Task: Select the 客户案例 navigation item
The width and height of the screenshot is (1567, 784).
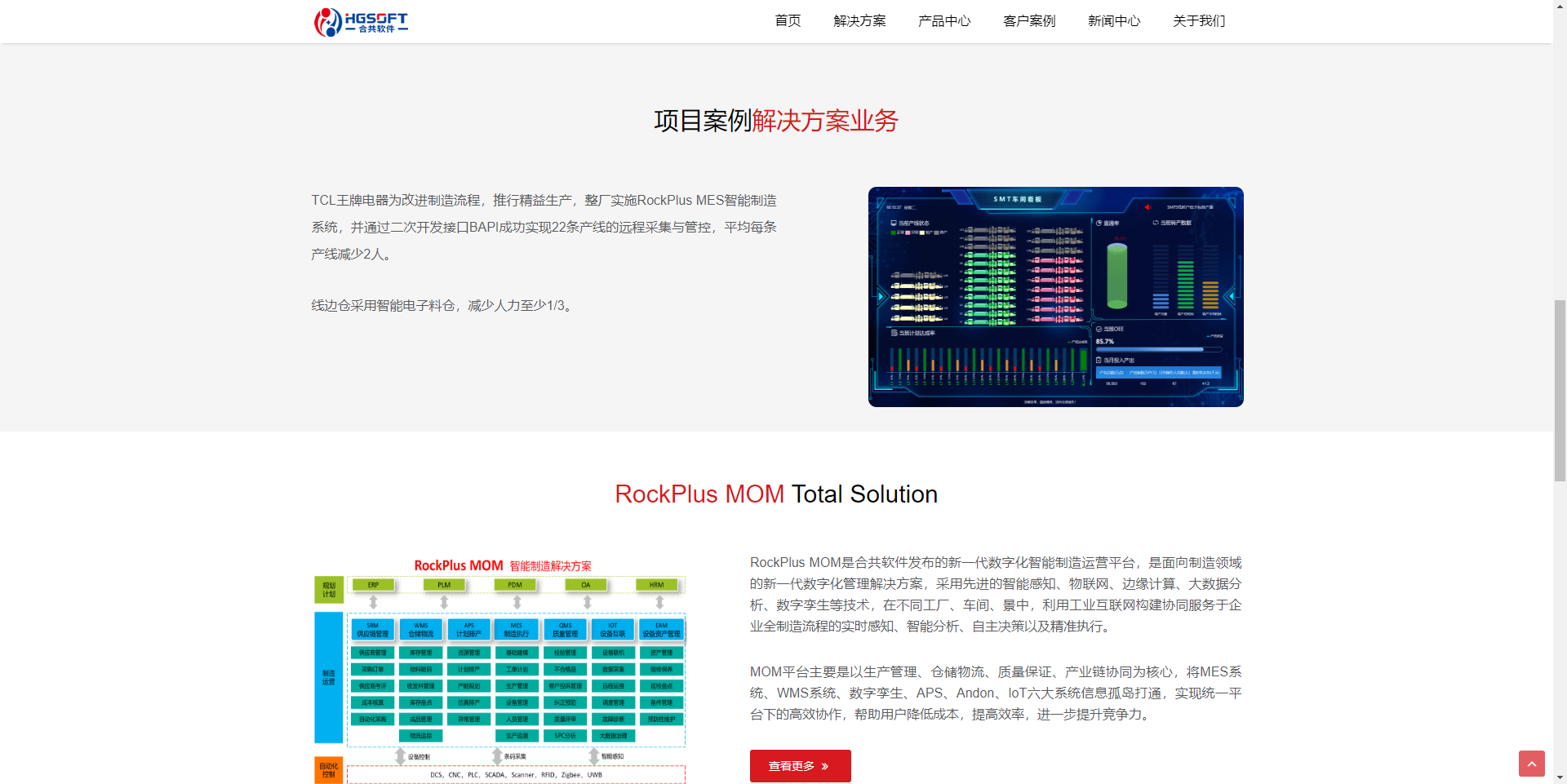Action: [x=1029, y=21]
